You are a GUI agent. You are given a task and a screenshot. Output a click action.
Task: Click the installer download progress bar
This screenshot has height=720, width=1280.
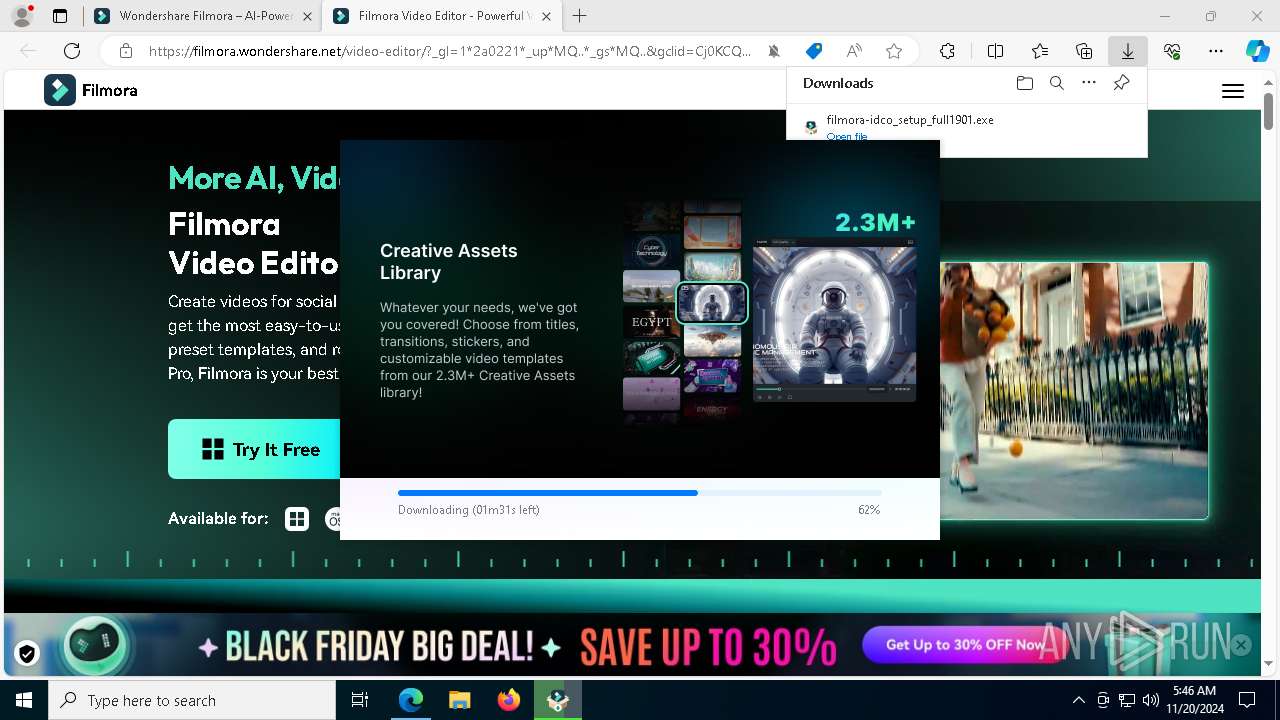tap(640, 493)
